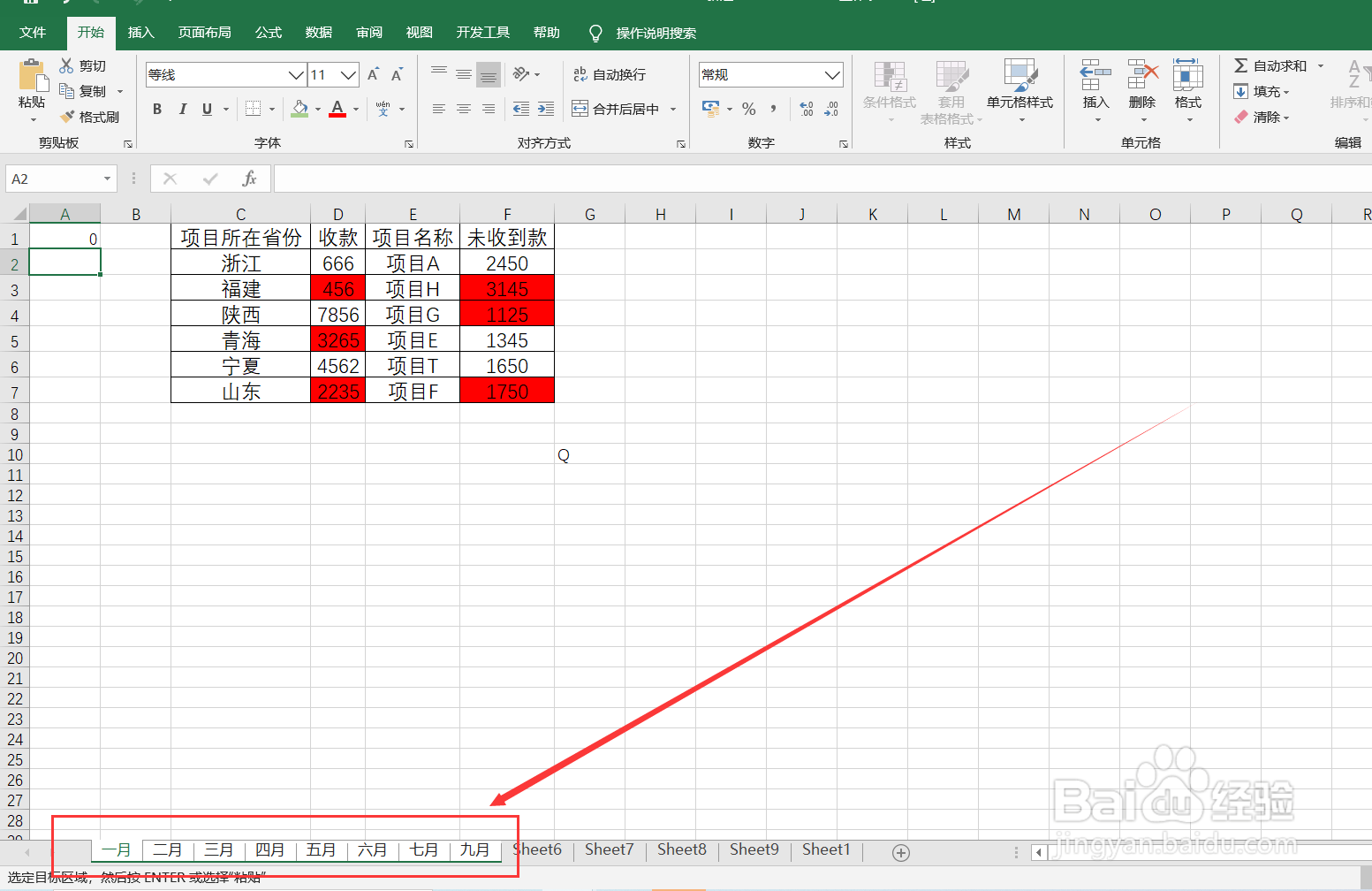Click the Copy icon
This screenshot has width=1372, height=891.
(66, 91)
